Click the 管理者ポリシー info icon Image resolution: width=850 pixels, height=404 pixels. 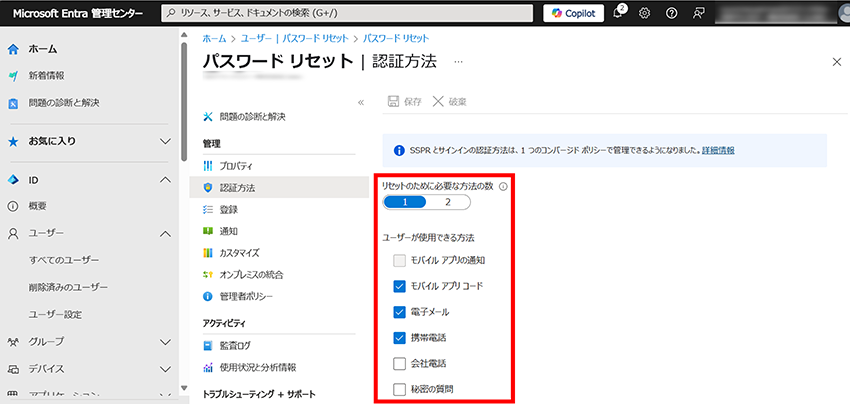[x=208, y=297]
